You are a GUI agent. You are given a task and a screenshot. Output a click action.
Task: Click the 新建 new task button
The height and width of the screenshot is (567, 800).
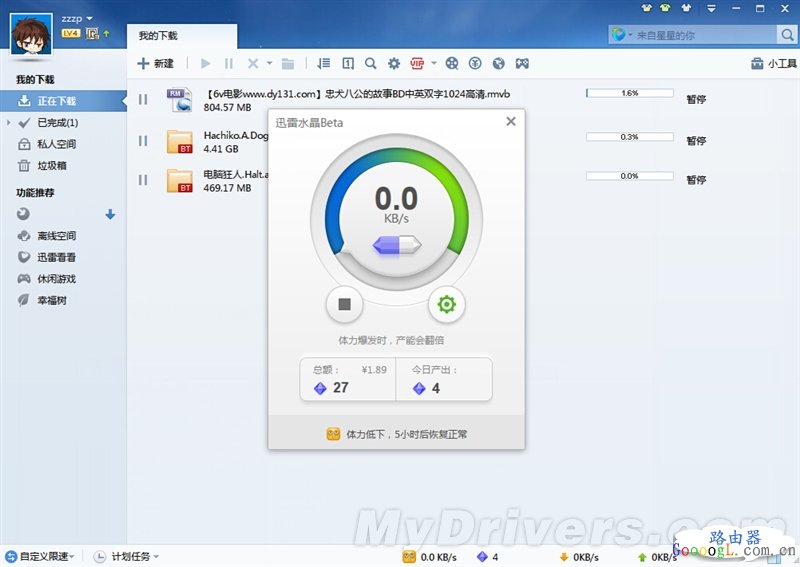click(156, 64)
